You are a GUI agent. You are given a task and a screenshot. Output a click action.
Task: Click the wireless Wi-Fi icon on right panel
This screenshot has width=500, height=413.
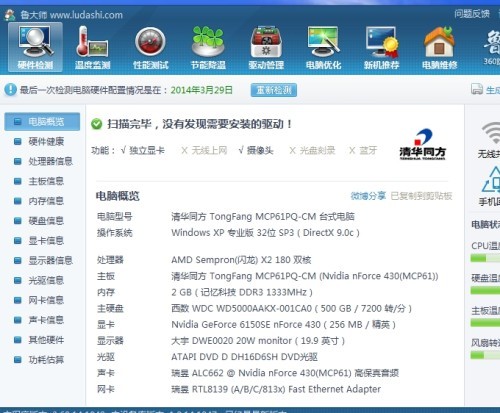coord(492,133)
